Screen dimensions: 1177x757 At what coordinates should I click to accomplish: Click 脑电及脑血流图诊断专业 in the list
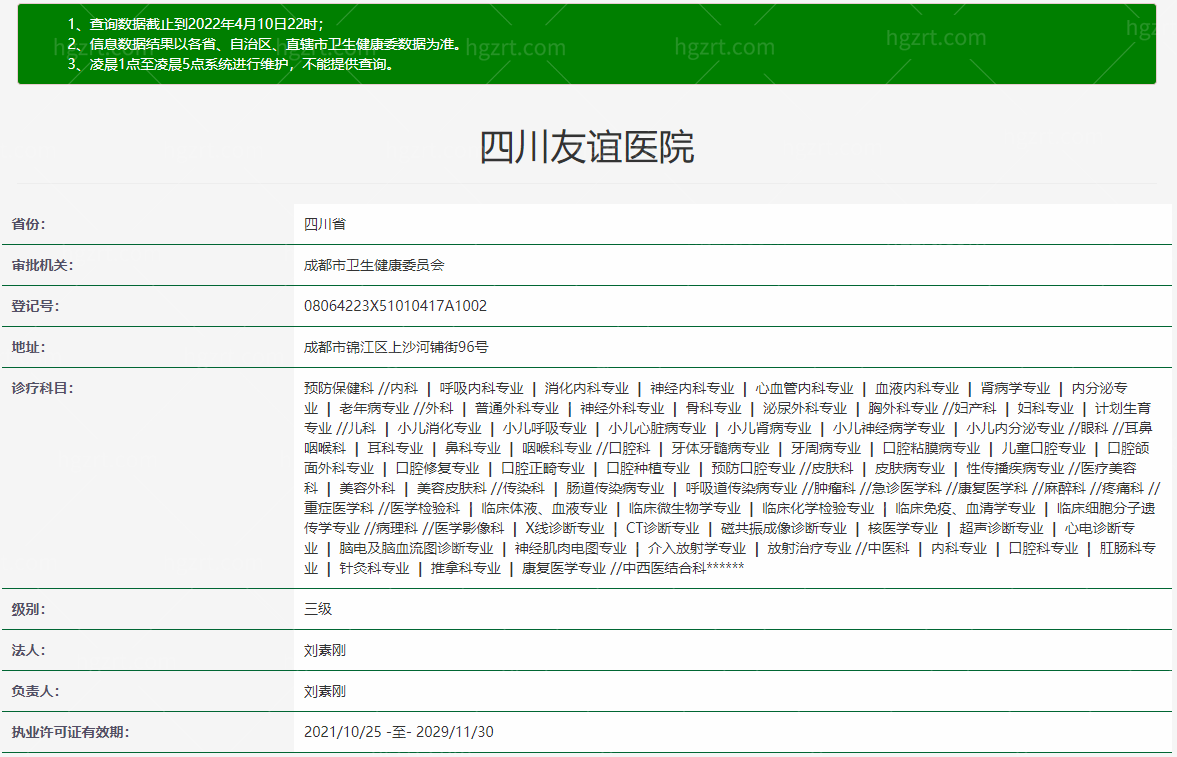click(x=416, y=548)
